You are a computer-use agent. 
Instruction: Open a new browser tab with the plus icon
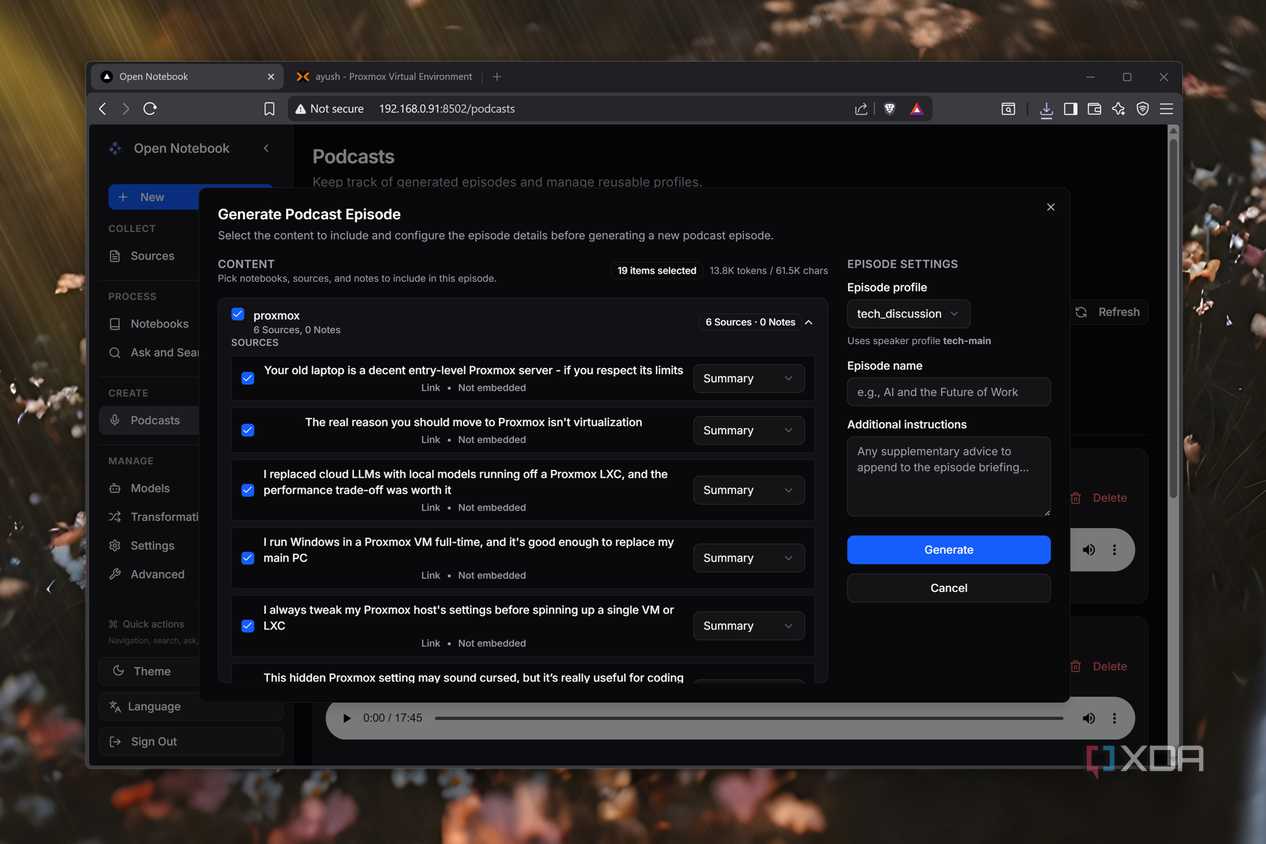pos(497,77)
